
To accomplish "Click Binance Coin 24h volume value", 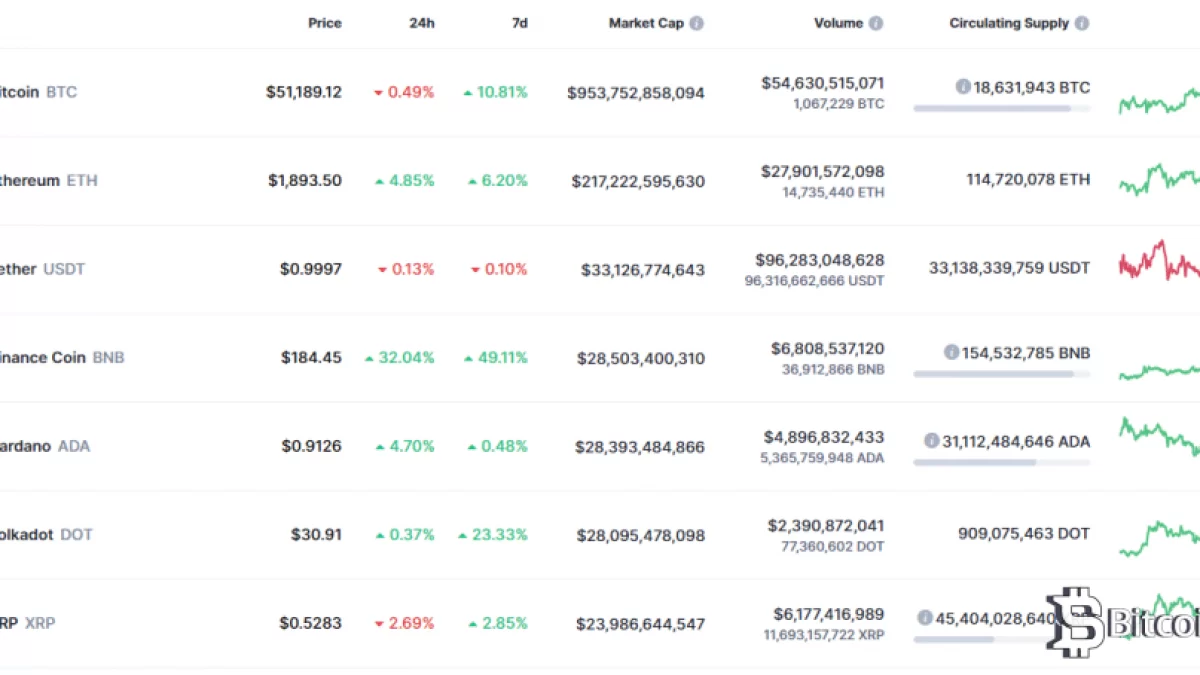I will (827, 349).
